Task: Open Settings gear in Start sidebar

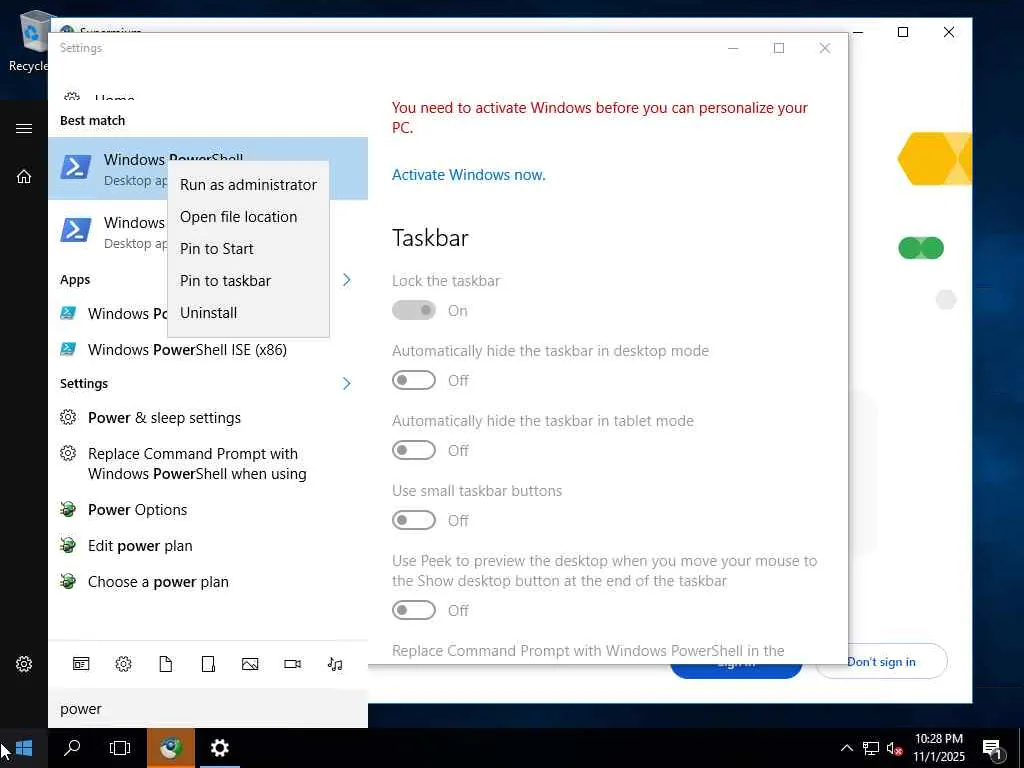Action: click(24, 664)
